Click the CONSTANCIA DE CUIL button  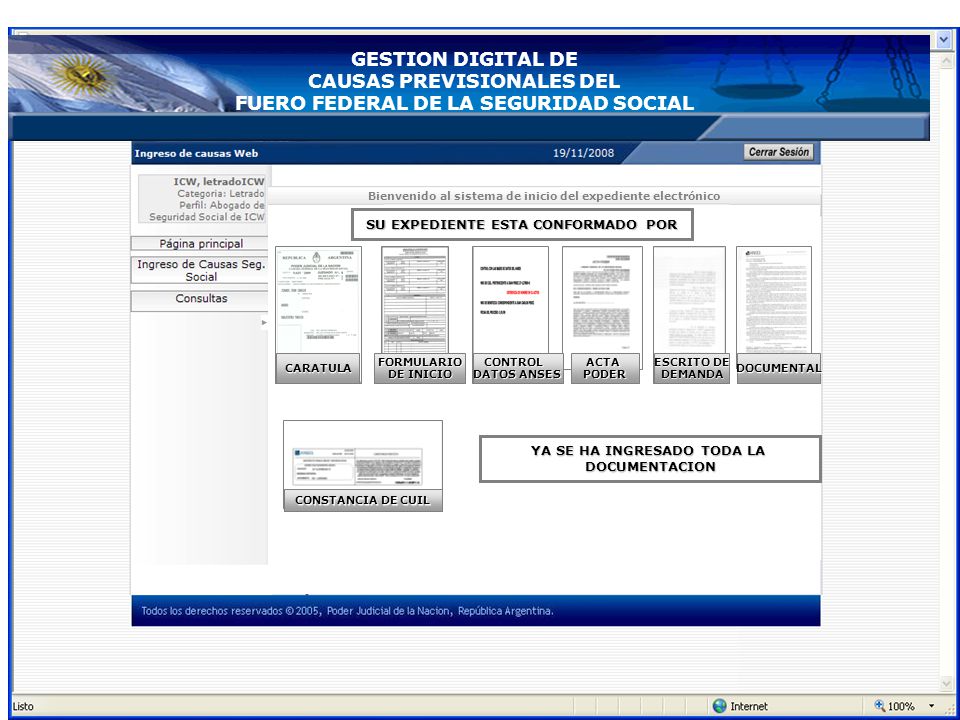tap(362, 500)
